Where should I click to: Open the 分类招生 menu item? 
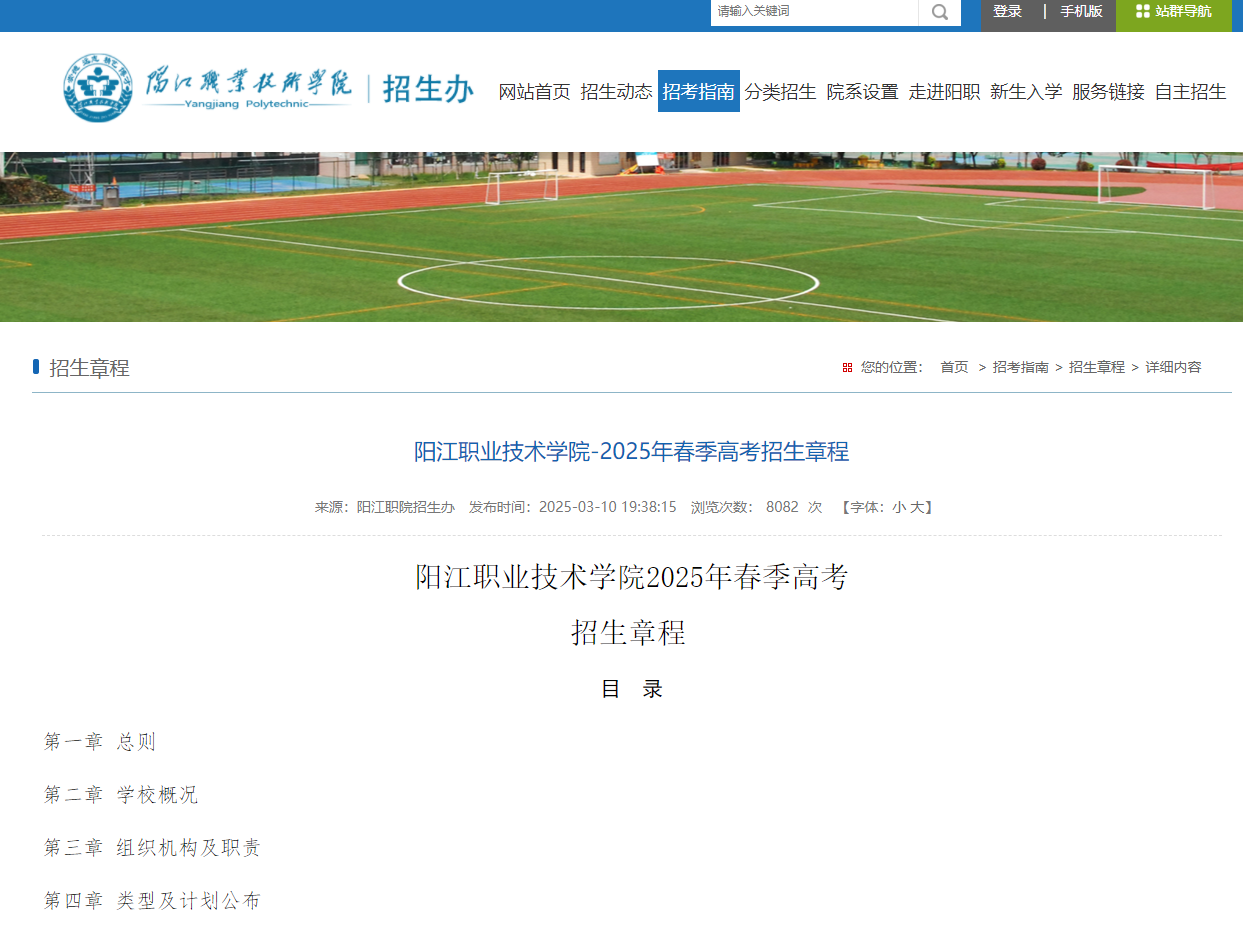pyautogui.click(x=780, y=91)
